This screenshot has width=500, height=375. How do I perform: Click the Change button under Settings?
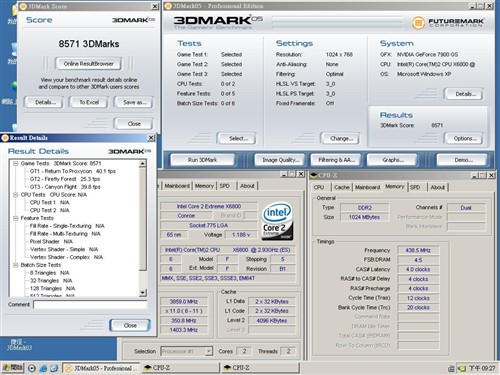[x=340, y=138]
